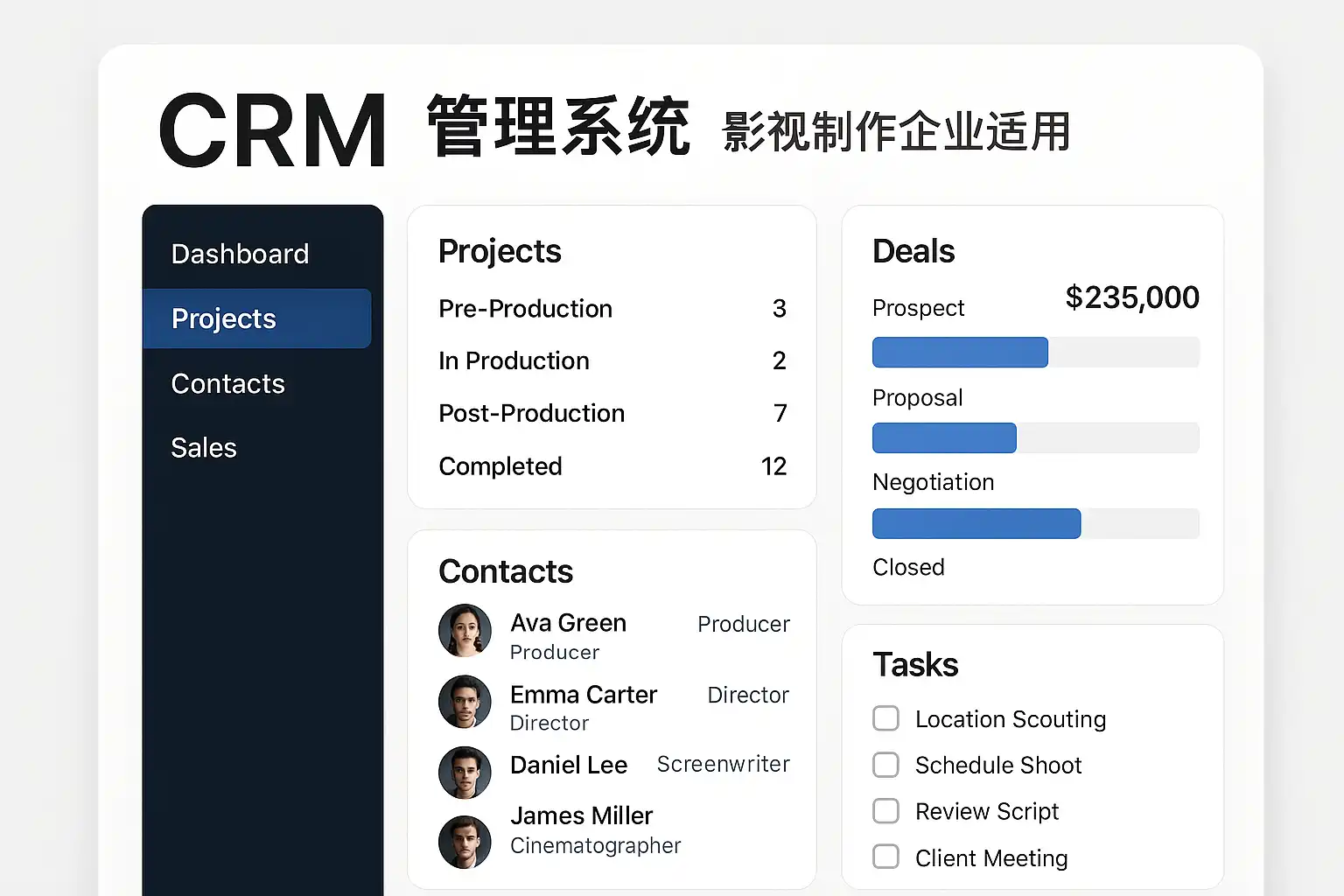Go to Contacts in the sidebar
Image resolution: width=1344 pixels, height=896 pixels.
coord(227,383)
